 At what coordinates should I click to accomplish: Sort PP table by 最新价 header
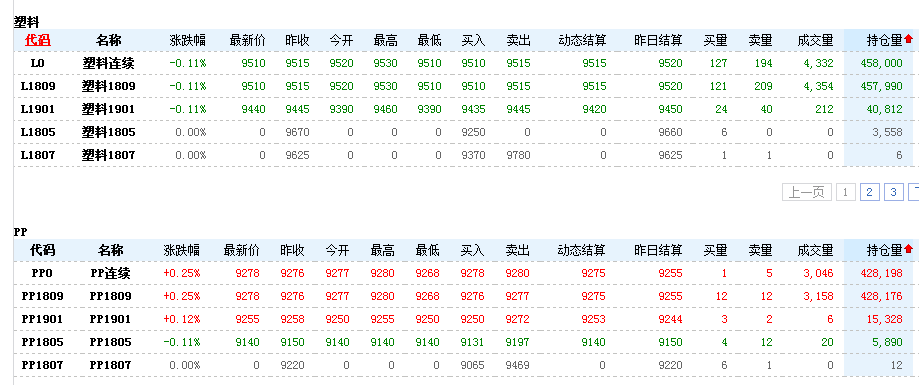coord(241,251)
